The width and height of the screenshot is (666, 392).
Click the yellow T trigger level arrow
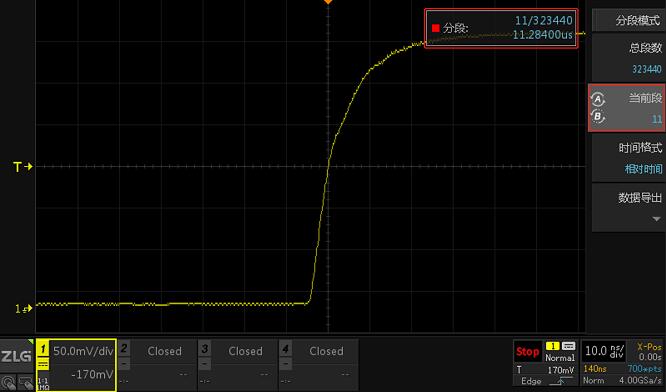(x=23, y=167)
